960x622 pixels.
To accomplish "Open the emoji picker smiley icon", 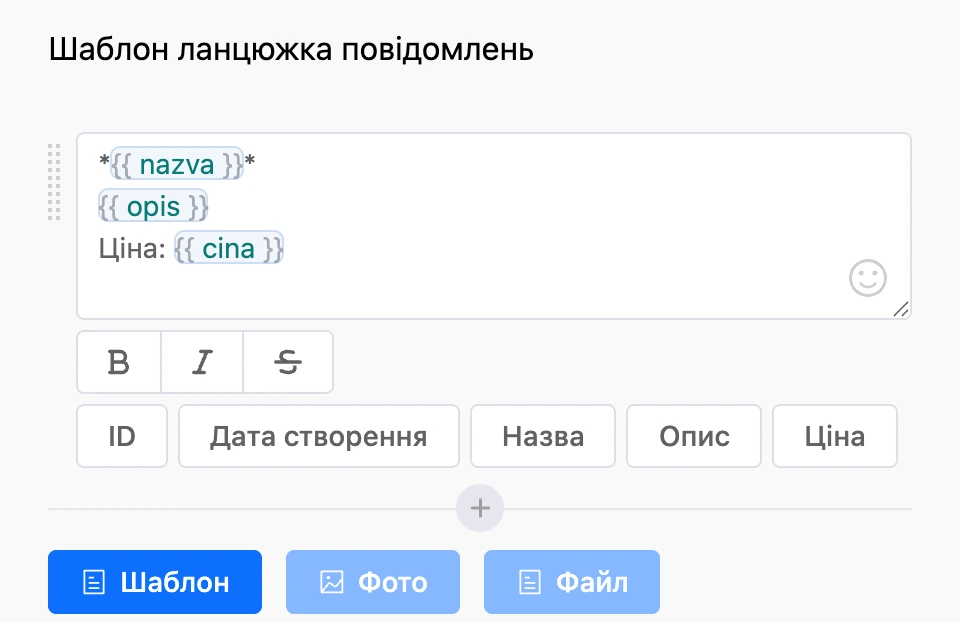I will [868, 278].
